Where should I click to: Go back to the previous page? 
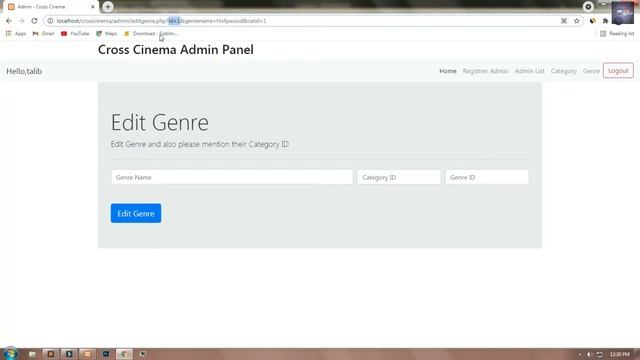pos(9,21)
